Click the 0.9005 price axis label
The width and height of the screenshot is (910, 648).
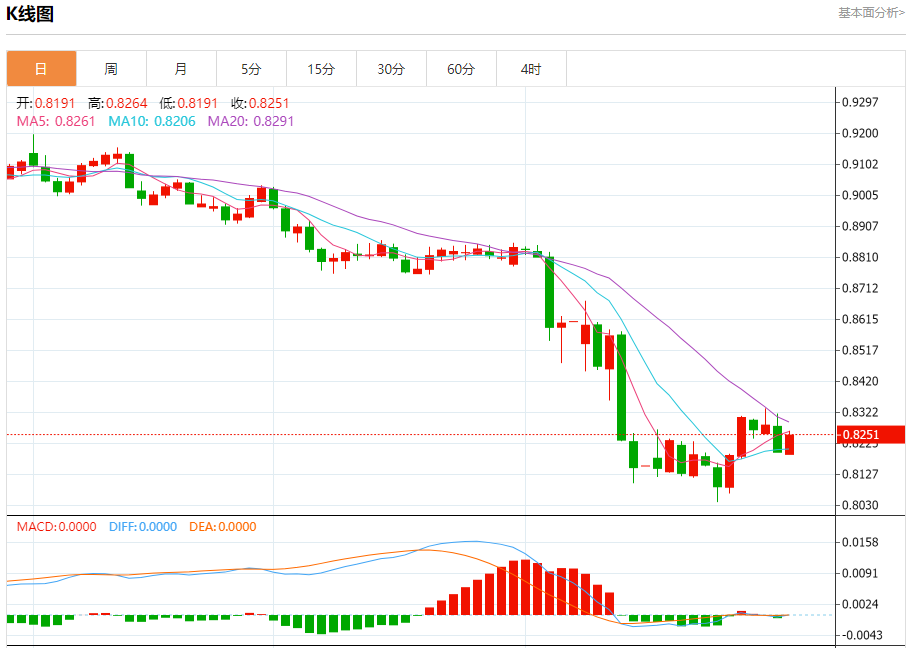pyautogui.click(x=861, y=195)
